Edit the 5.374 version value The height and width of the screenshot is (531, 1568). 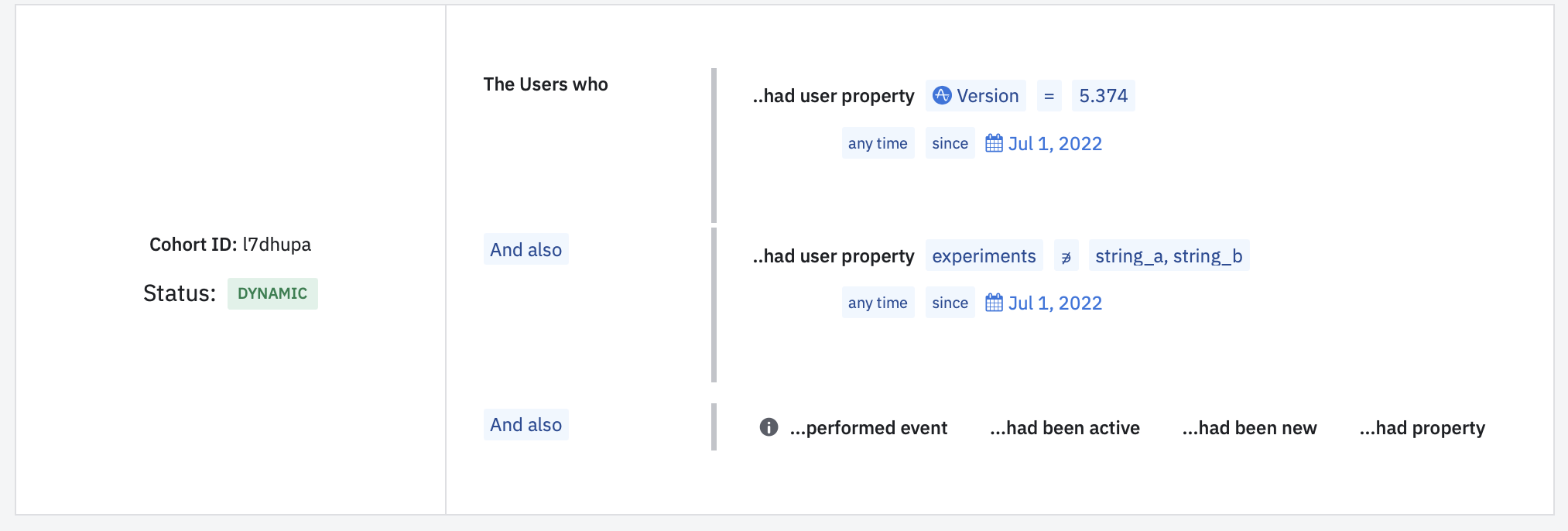coord(1103,96)
